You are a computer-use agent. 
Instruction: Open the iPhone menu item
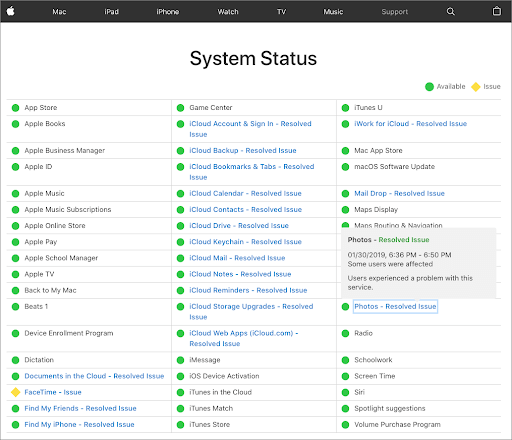pyautogui.click(x=168, y=12)
